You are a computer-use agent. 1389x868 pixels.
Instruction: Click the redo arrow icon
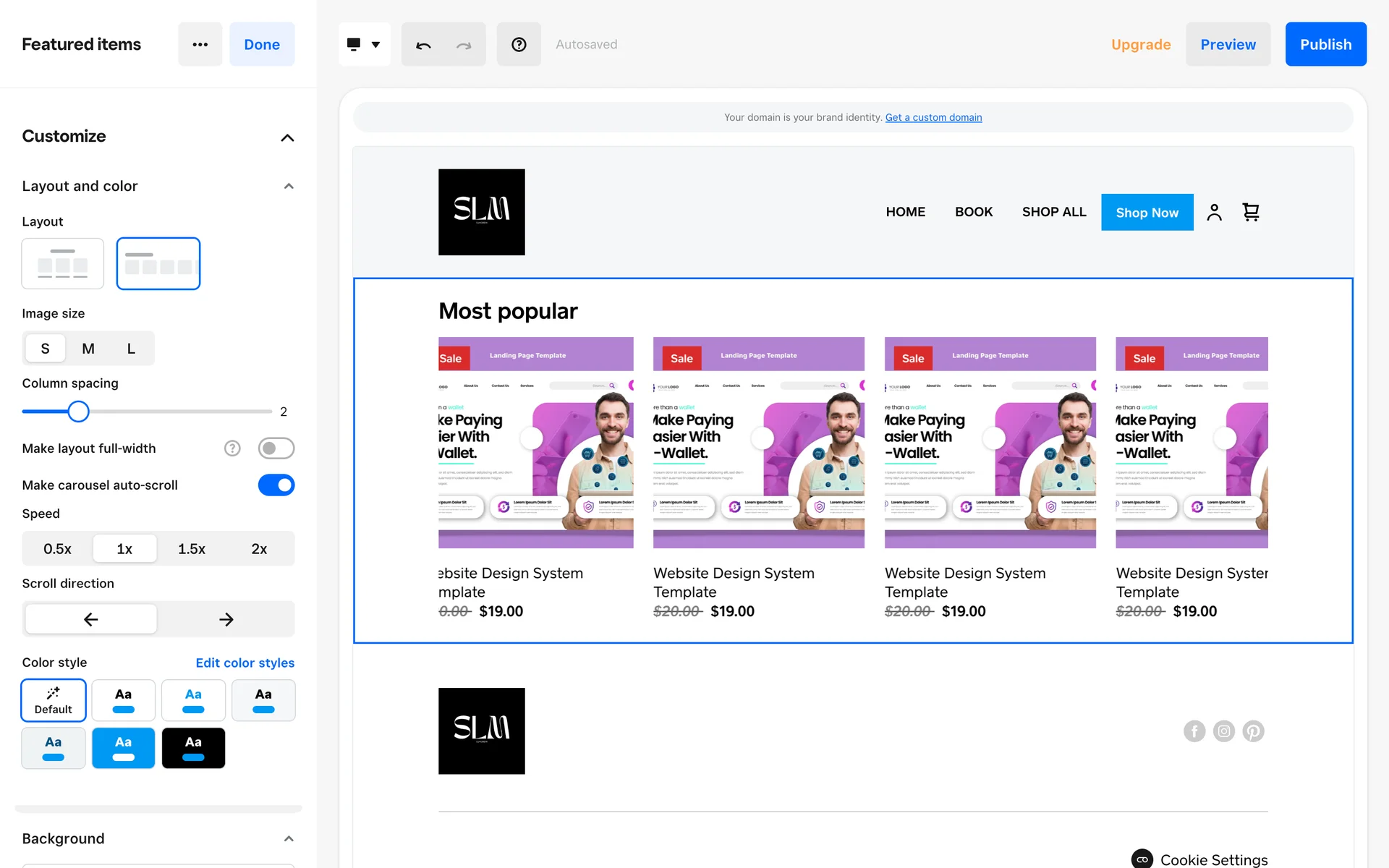tap(464, 45)
